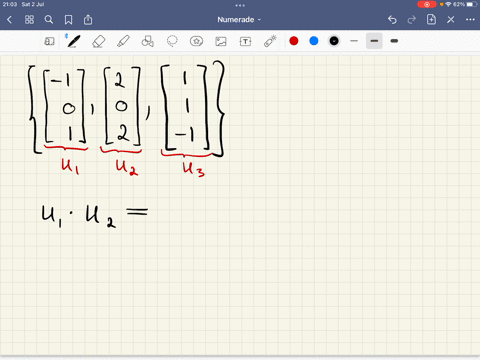Image resolution: width=480 pixels, height=360 pixels.
Task: Undo the last stroke
Action: (392, 20)
